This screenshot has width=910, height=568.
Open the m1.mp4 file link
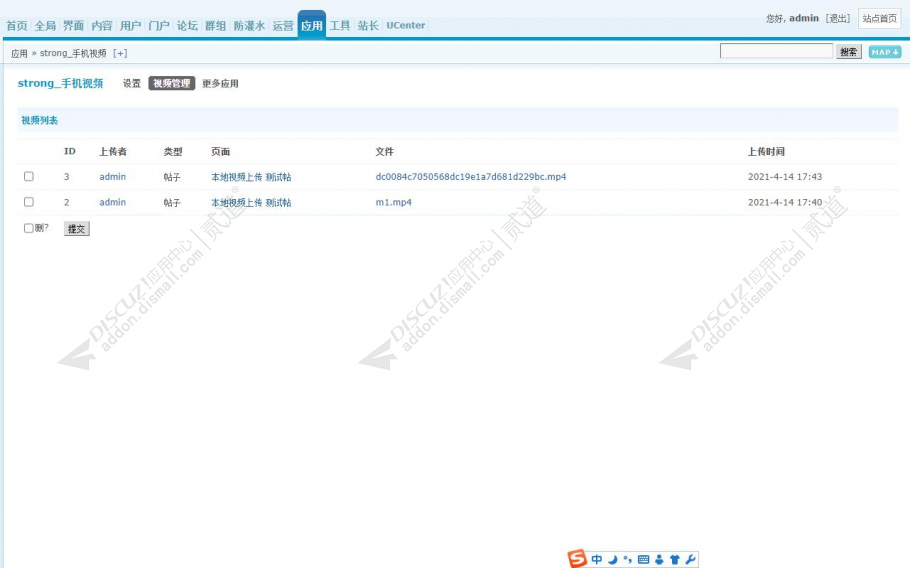393,202
